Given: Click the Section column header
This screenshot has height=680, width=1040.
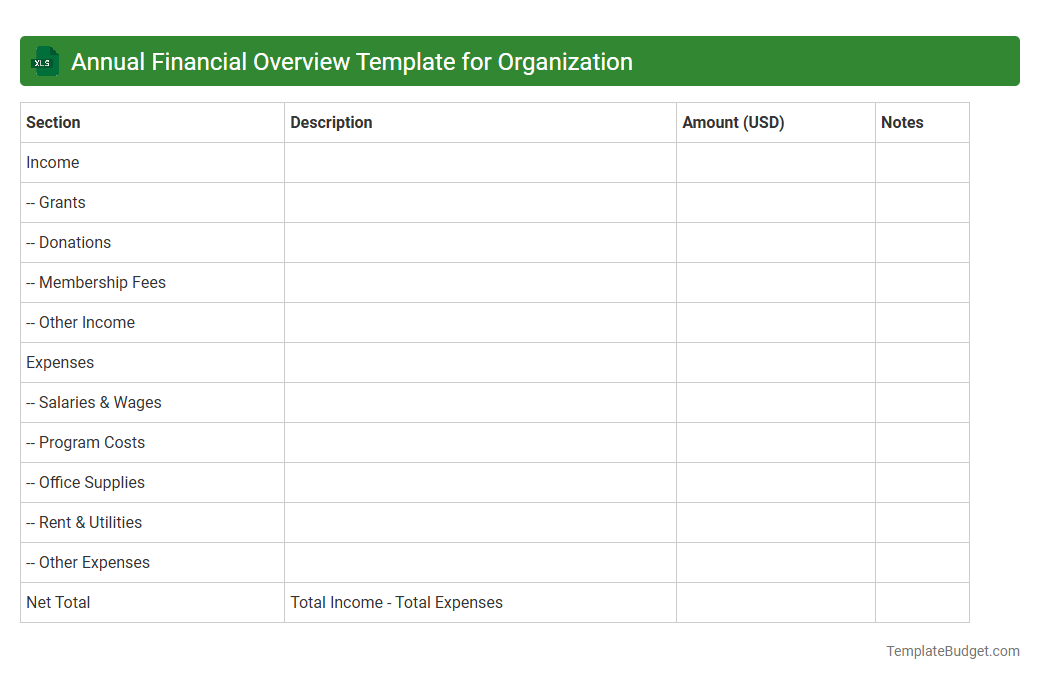Looking at the screenshot, I should (50, 122).
